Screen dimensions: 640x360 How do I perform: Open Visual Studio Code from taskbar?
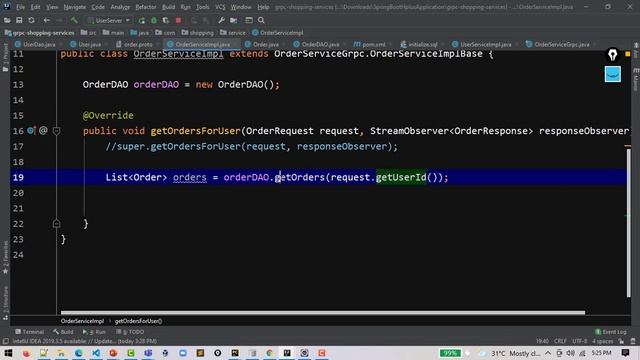[x=96, y=353]
